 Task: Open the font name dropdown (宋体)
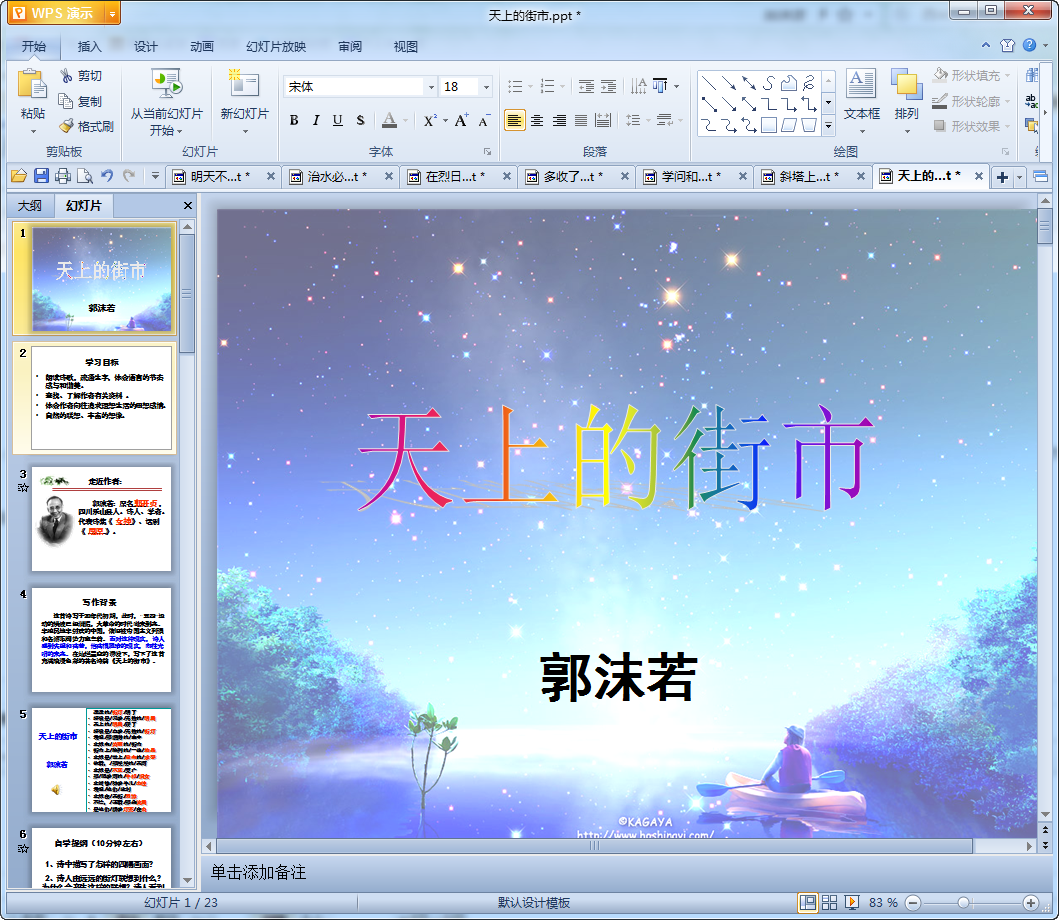431,86
